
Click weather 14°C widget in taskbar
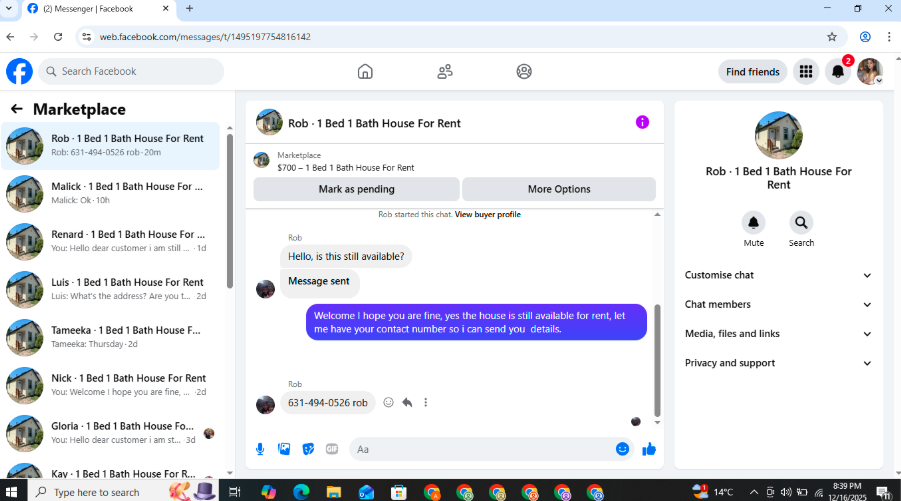(713, 492)
